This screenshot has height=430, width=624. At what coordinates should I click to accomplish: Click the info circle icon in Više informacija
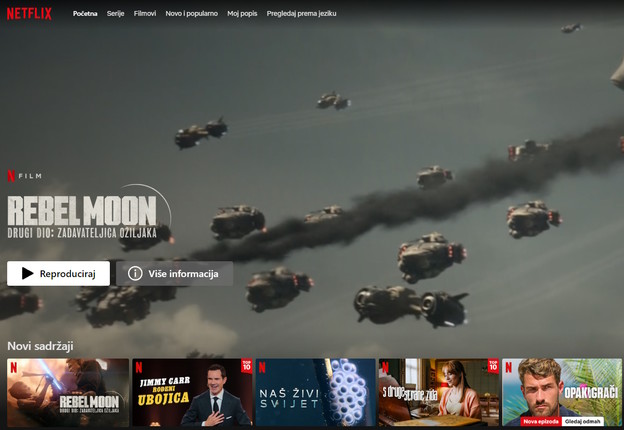tap(135, 274)
